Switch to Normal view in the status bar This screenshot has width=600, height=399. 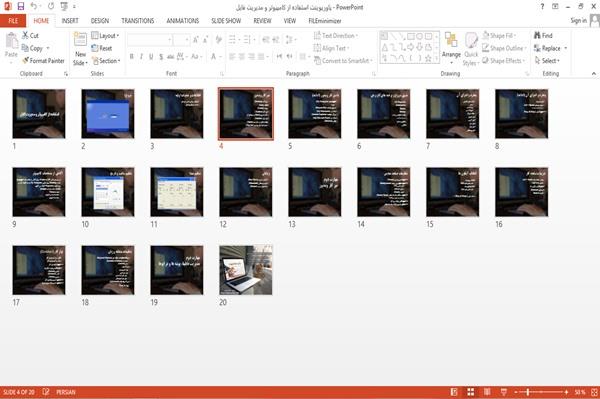(454, 392)
